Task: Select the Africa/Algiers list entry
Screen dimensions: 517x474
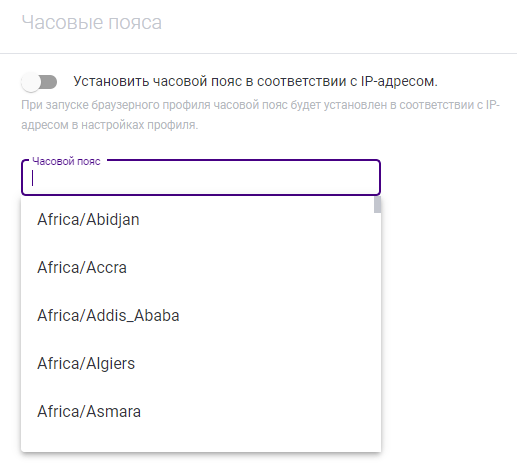Action: [201, 364]
